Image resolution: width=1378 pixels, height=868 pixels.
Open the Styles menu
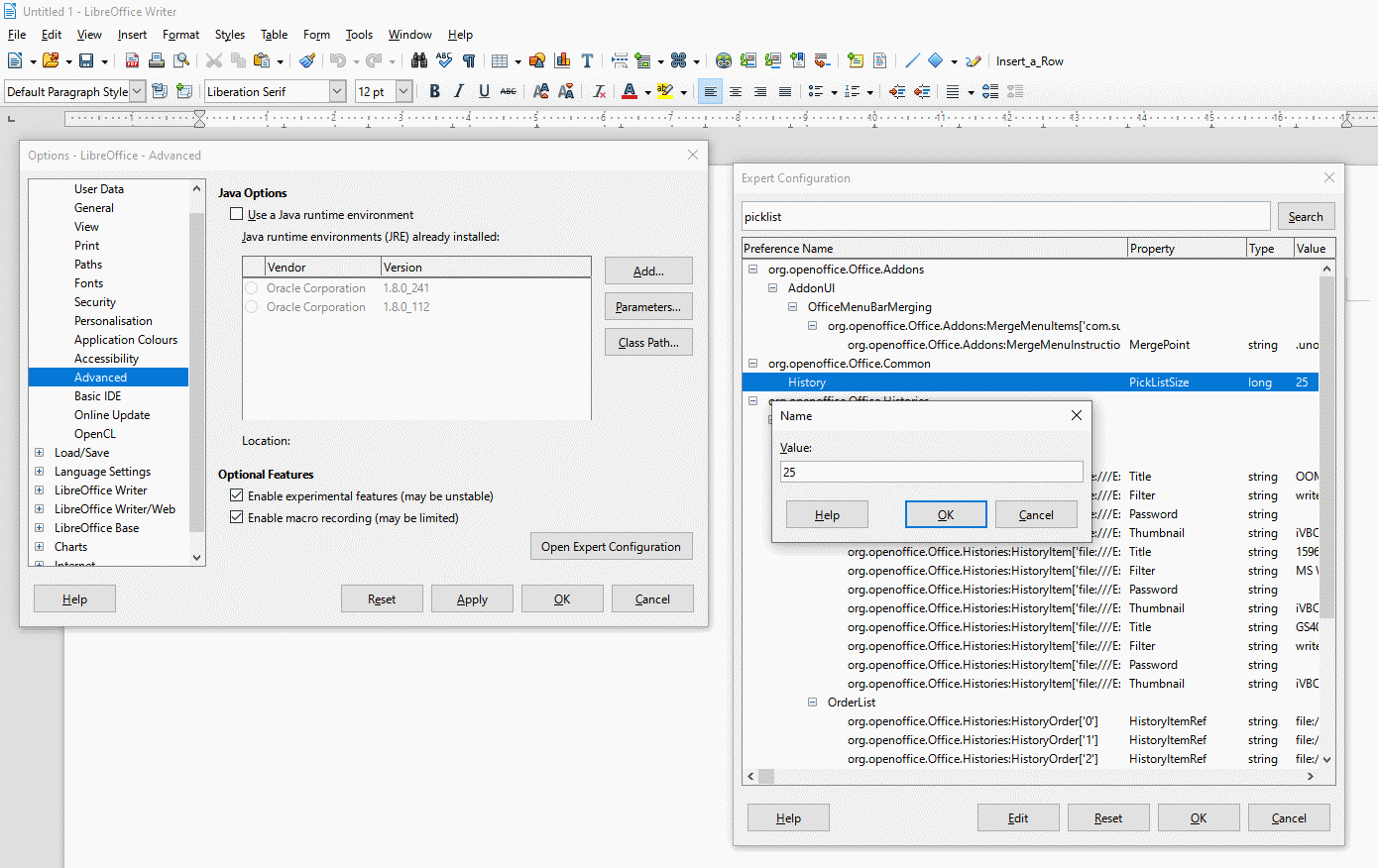pyautogui.click(x=230, y=35)
